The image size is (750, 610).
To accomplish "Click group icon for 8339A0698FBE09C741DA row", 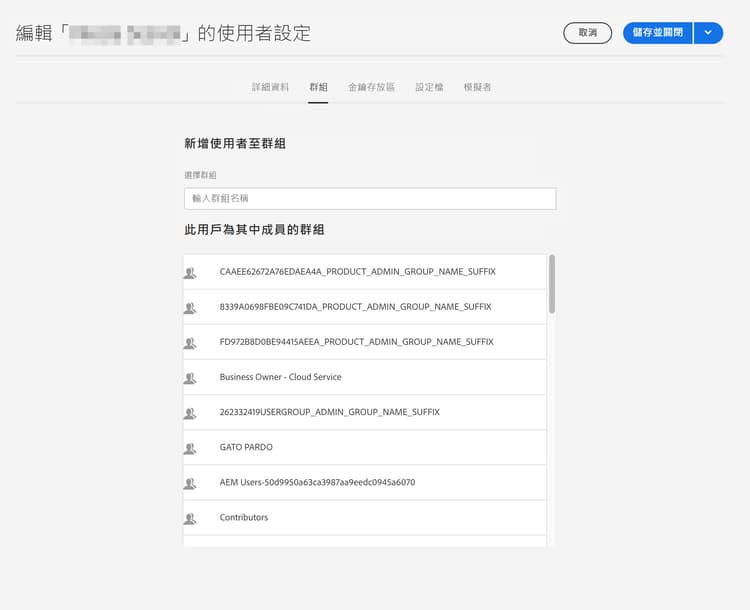I will pyautogui.click(x=190, y=308).
